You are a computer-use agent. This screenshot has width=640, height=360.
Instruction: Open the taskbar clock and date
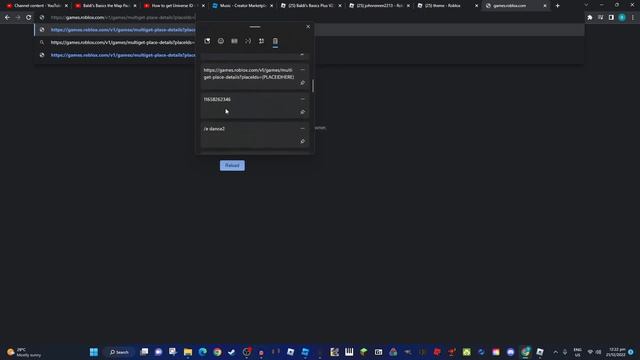(616, 352)
